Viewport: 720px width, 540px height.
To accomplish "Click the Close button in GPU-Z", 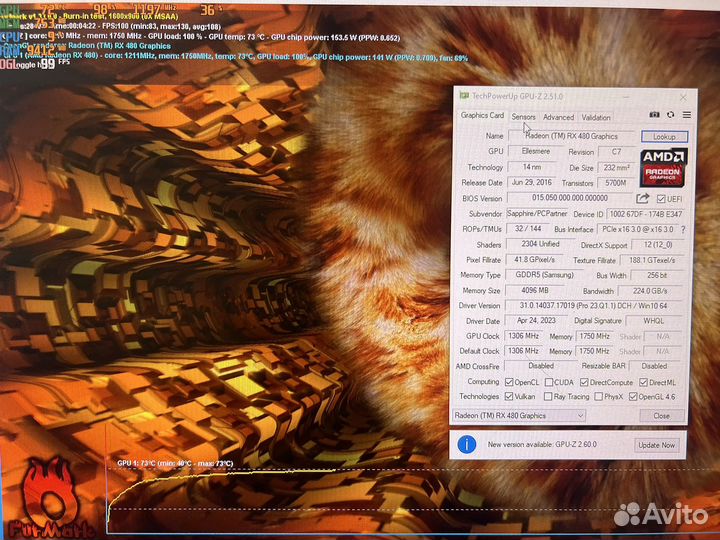I will point(661,415).
